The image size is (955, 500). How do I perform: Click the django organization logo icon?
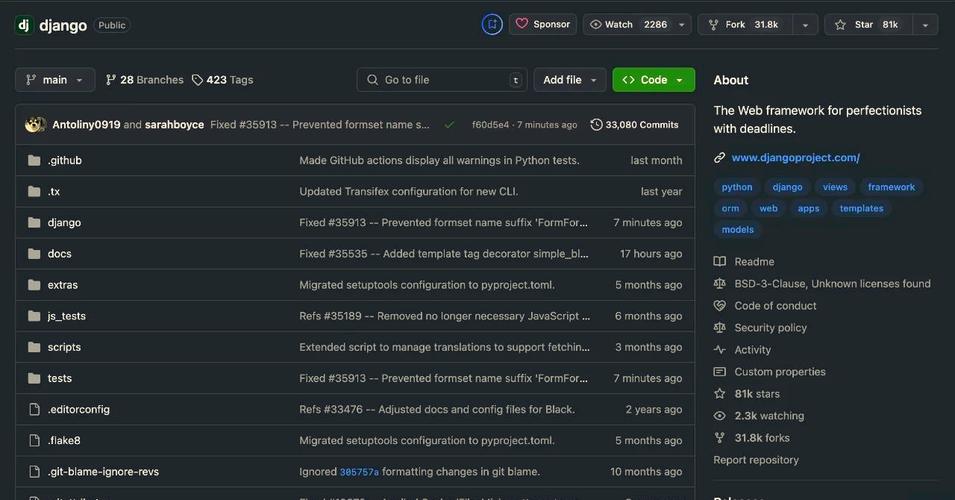[x=24, y=25]
